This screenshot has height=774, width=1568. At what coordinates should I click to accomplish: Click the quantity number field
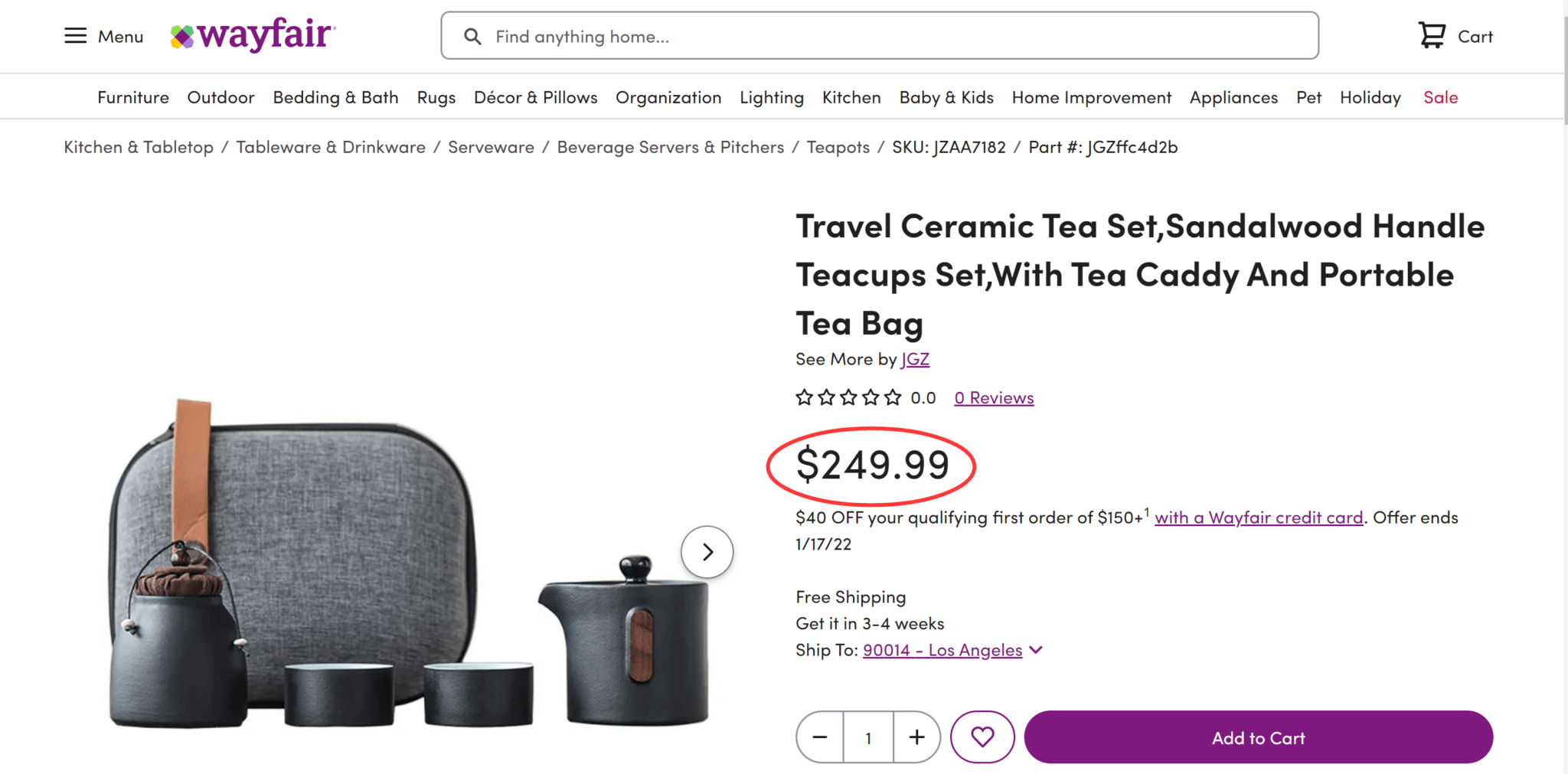(868, 737)
